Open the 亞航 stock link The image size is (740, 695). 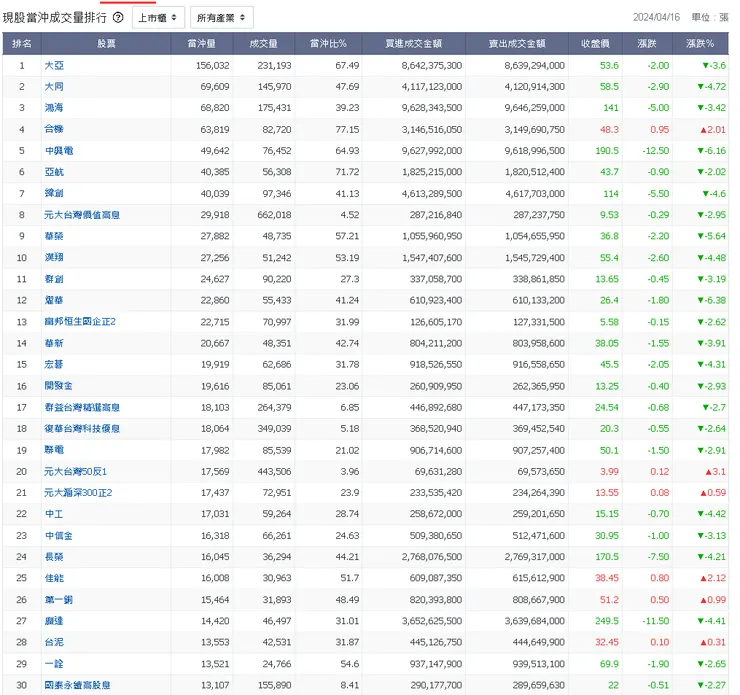coord(54,172)
